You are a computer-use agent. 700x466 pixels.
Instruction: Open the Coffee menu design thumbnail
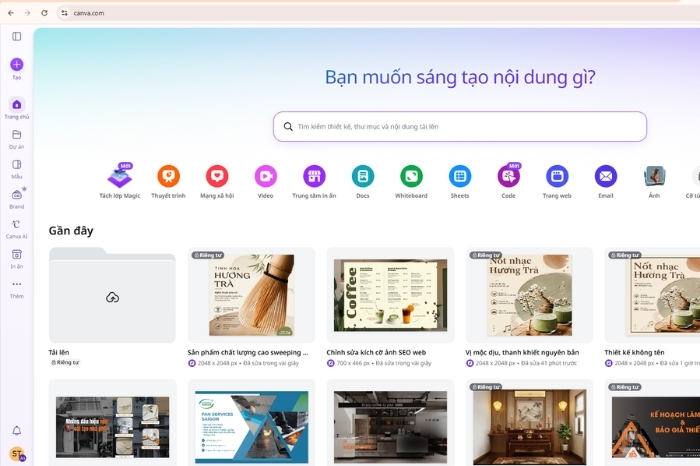pos(390,295)
